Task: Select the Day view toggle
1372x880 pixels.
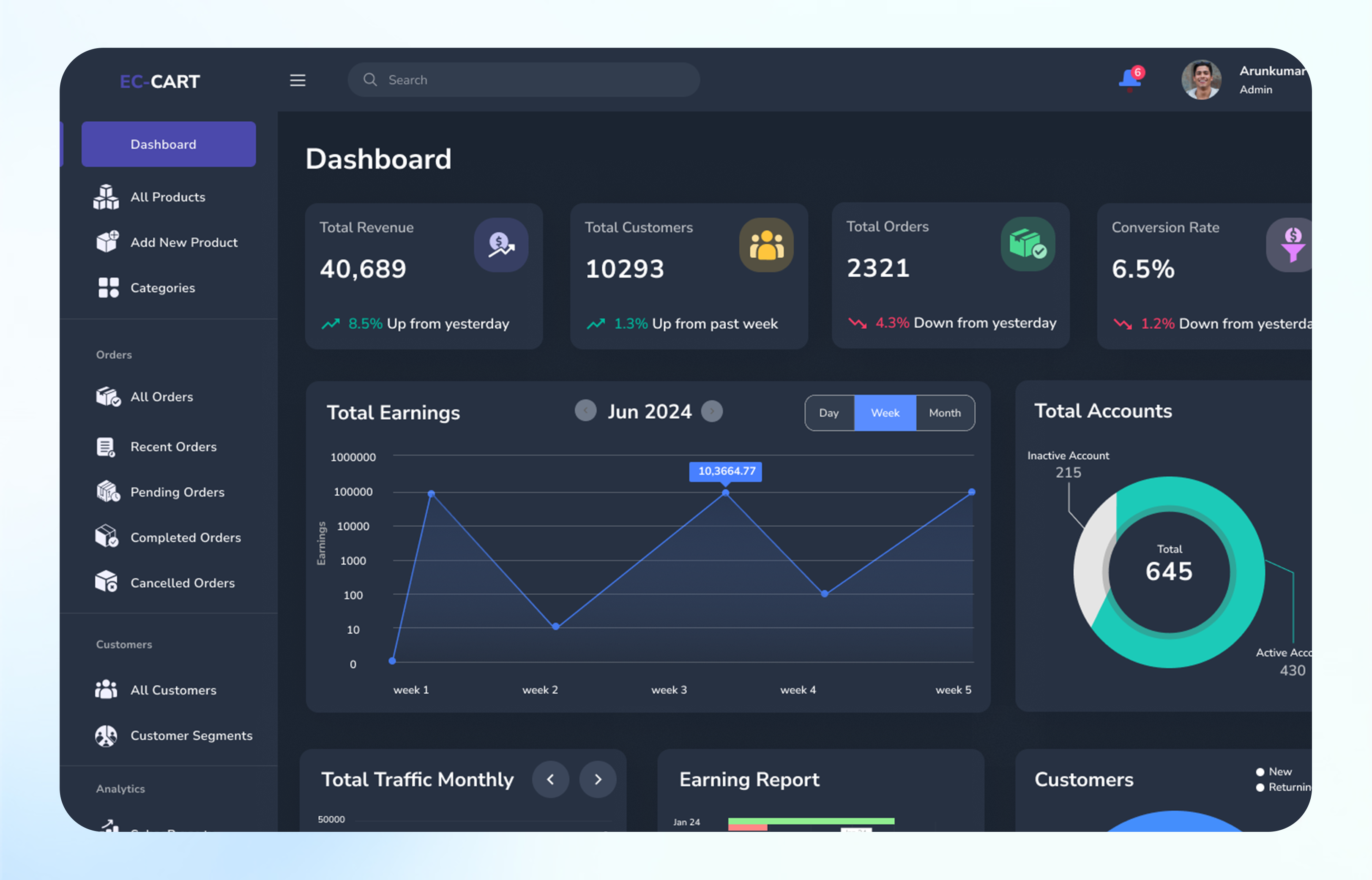Action: (x=828, y=413)
